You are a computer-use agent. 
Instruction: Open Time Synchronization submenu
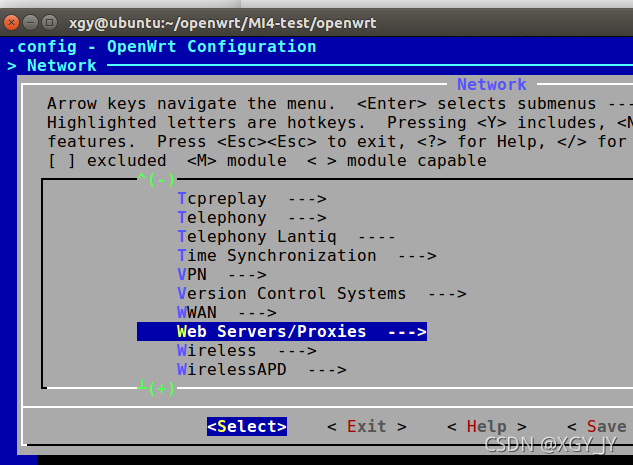307,256
